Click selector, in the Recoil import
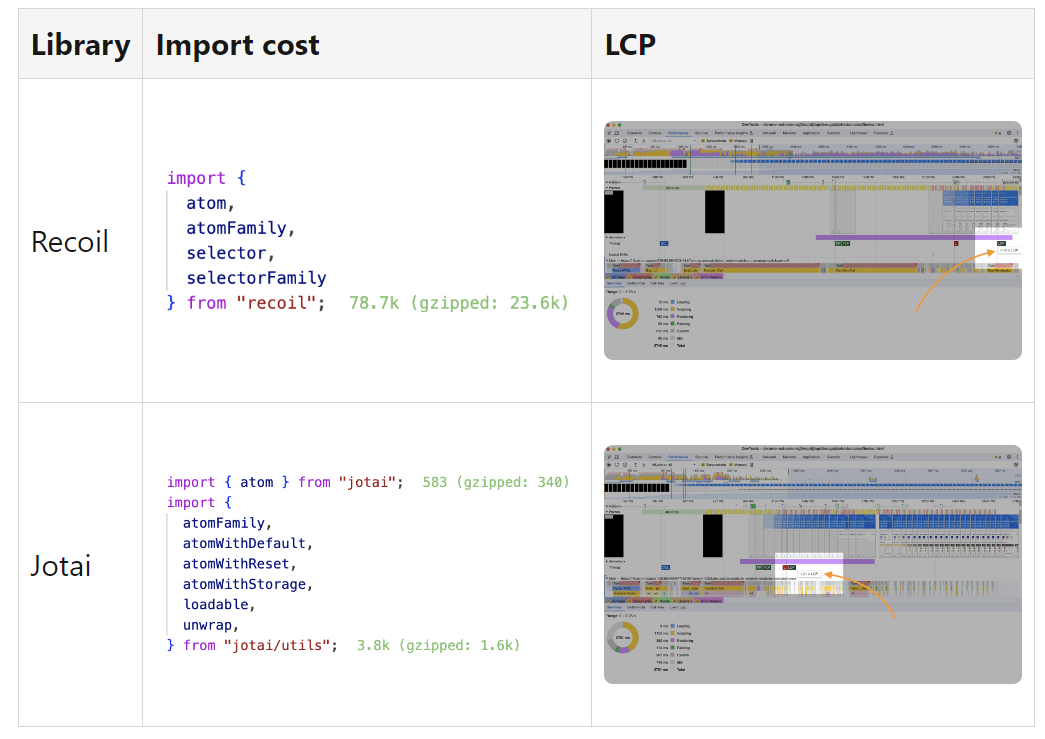 point(230,253)
